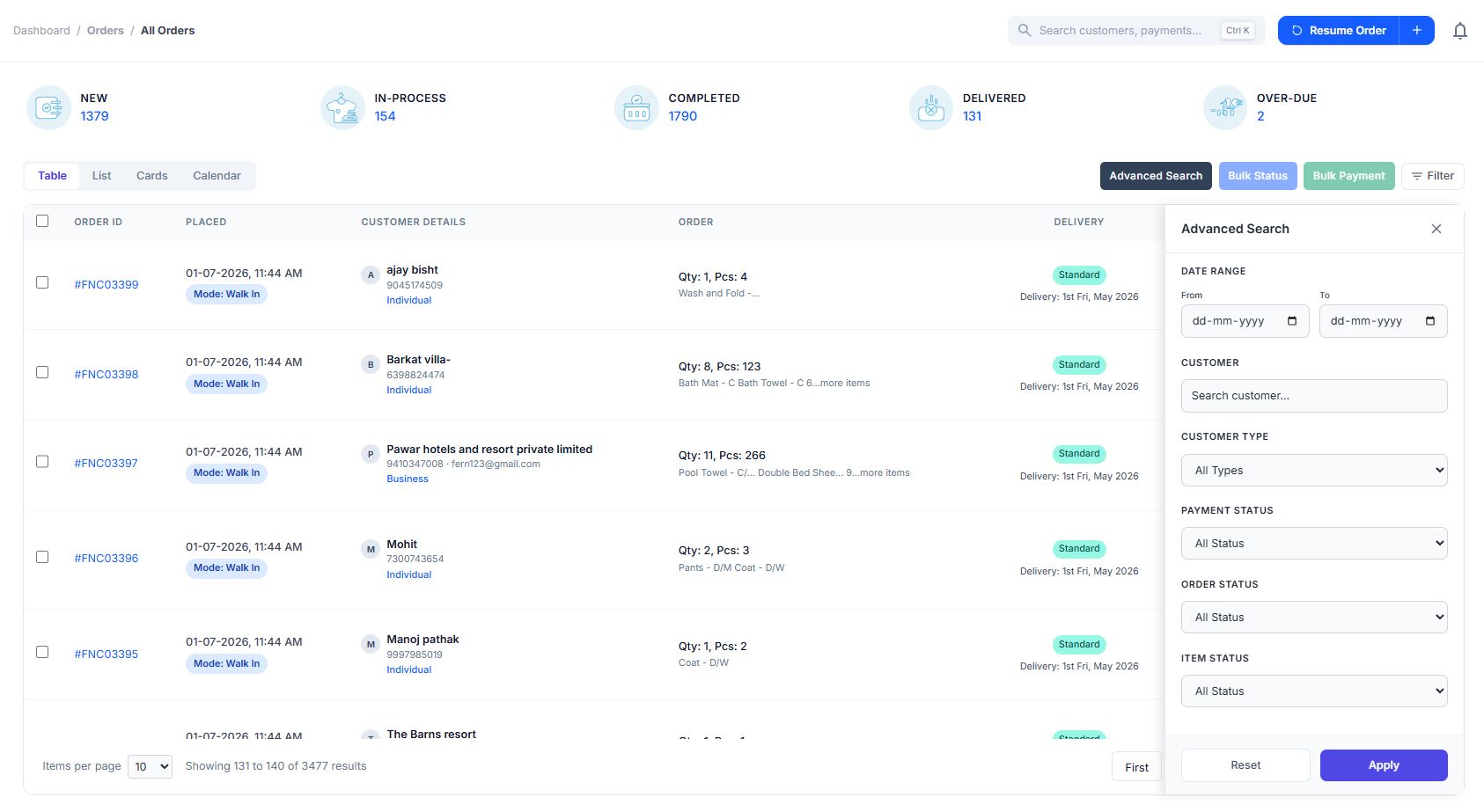Click Pawar hotels avatar icon
The image size is (1484, 812).
(x=371, y=454)
